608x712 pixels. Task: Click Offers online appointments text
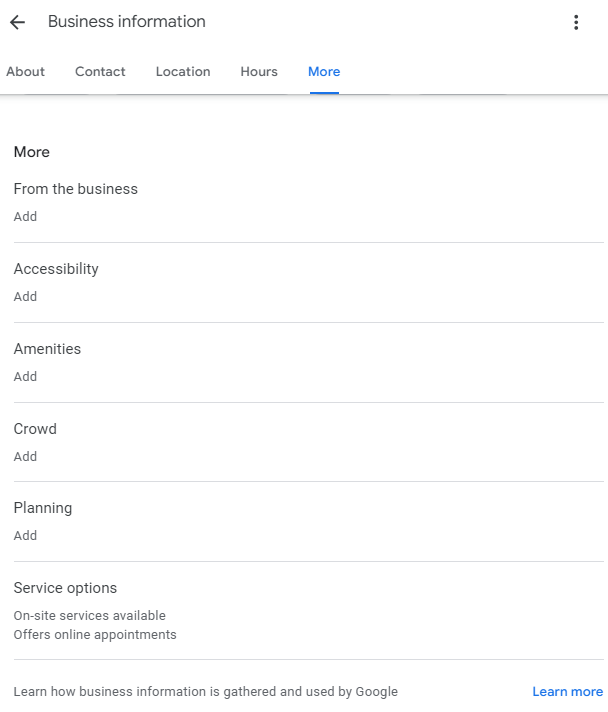click(x=95, y=635)
